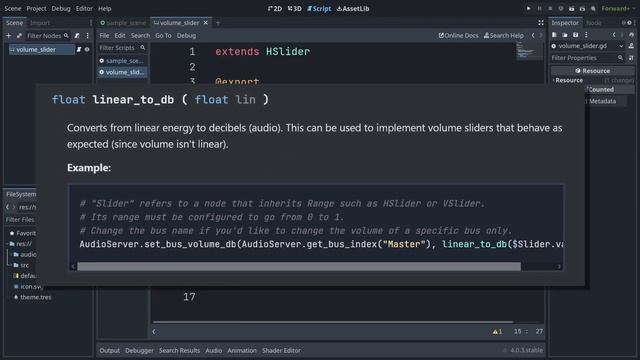Switch to the Import dock tab
Viewport: 640px width, 360px height.
pos(40,23)
